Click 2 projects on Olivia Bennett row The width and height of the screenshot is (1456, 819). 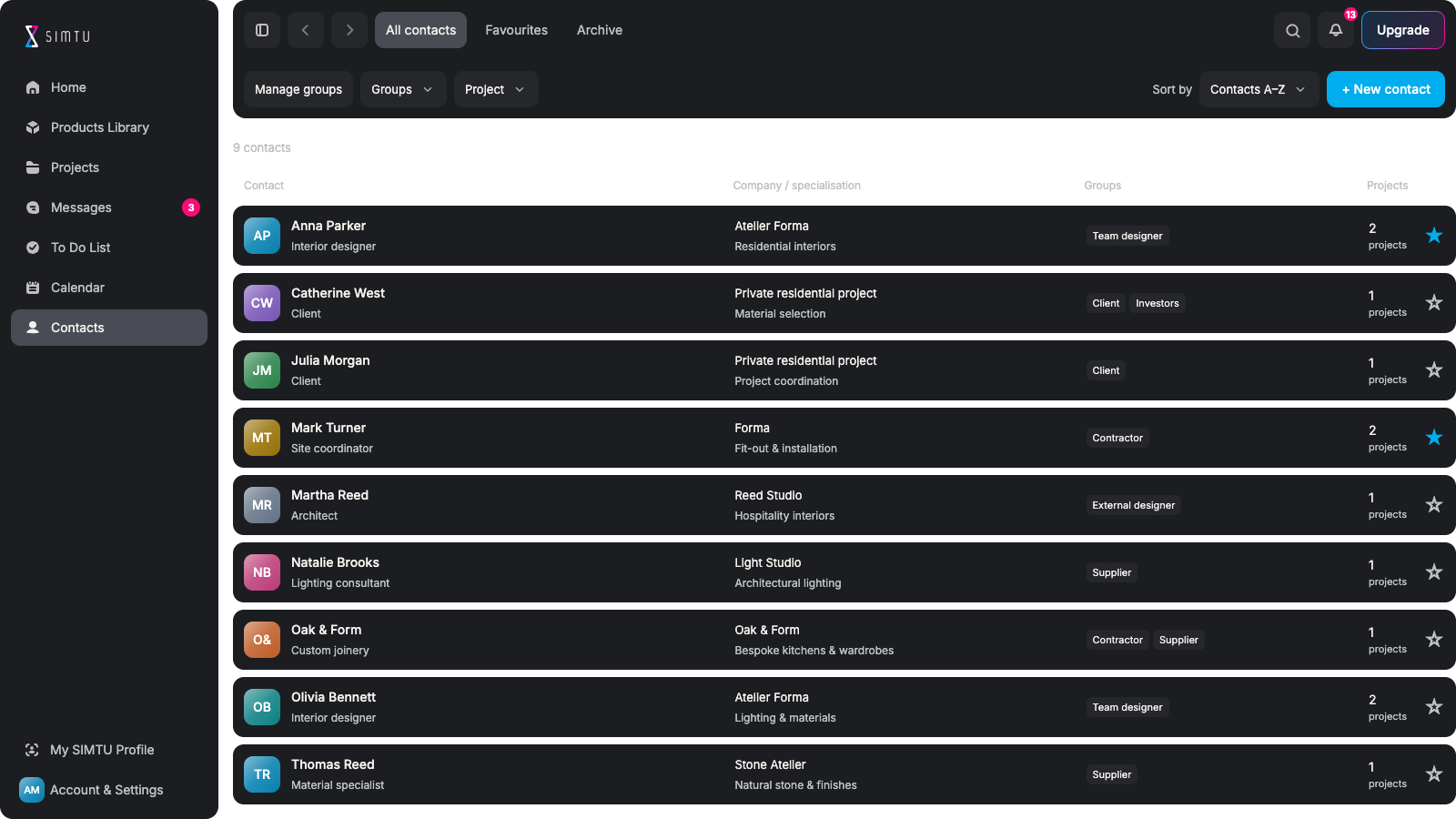tap(1388, 707)
